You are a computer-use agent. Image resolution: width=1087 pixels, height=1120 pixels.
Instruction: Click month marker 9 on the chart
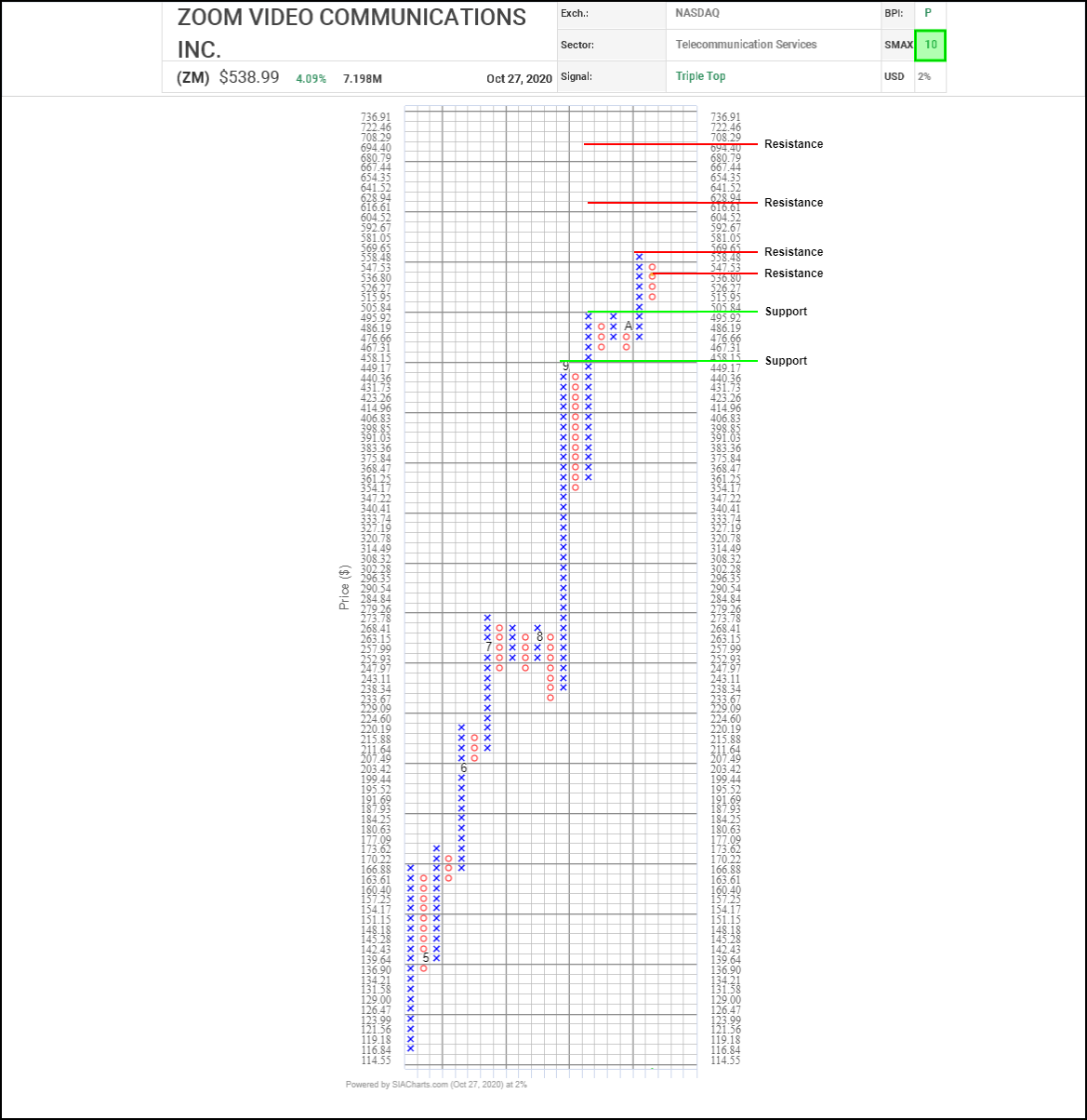[564, 367]
